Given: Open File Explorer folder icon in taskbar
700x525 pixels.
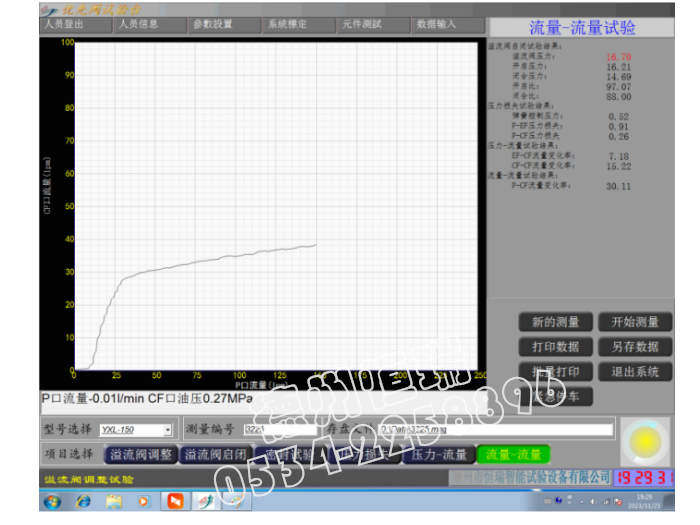Looking at the screenshot, I should pyautogui.click(x=113, y=500).
